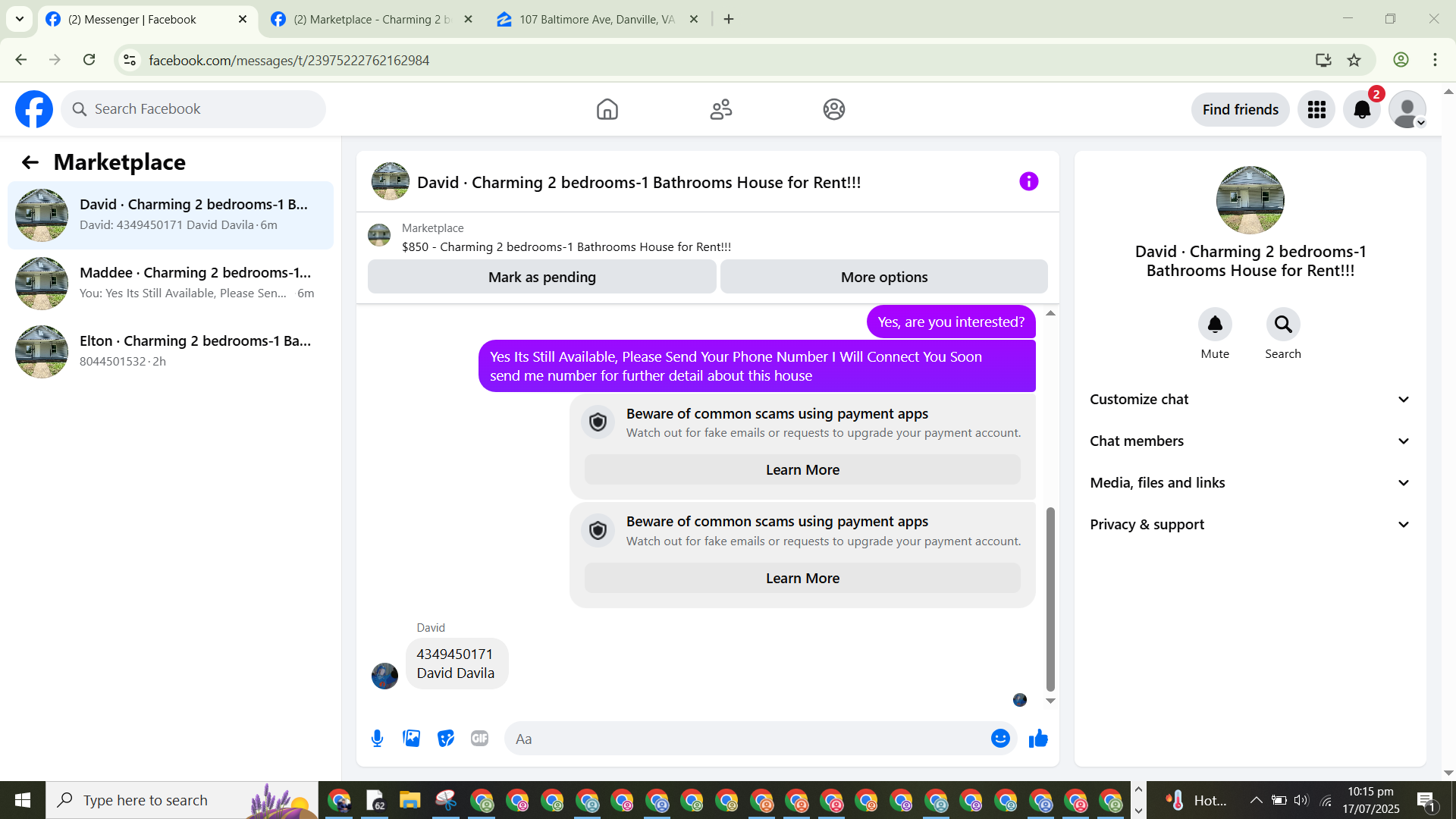Open the volume control in system tray

(x=1301, y=800)
